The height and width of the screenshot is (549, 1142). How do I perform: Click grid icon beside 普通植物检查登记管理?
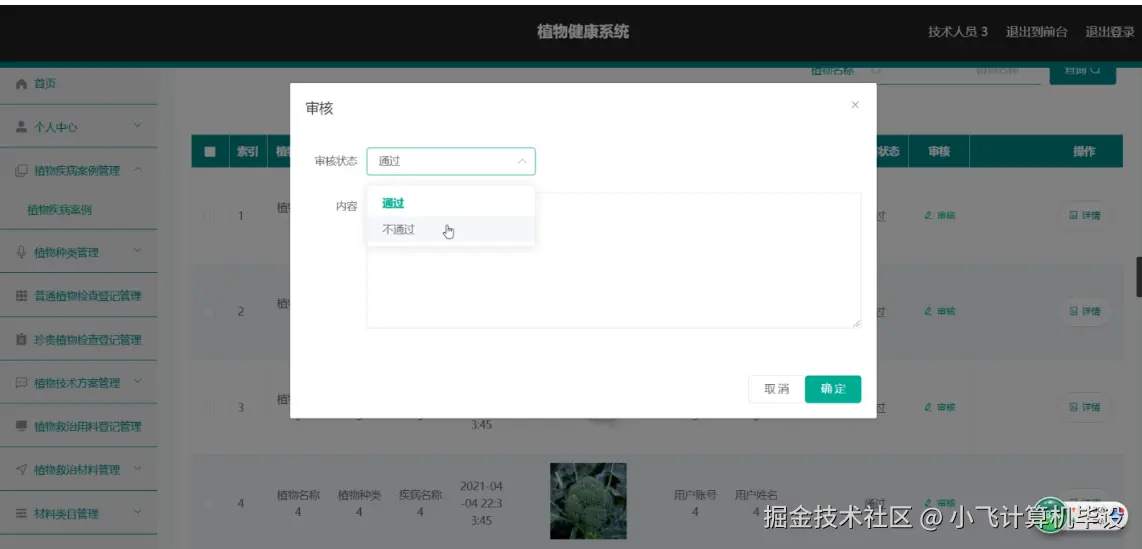[x=21, y=296]
